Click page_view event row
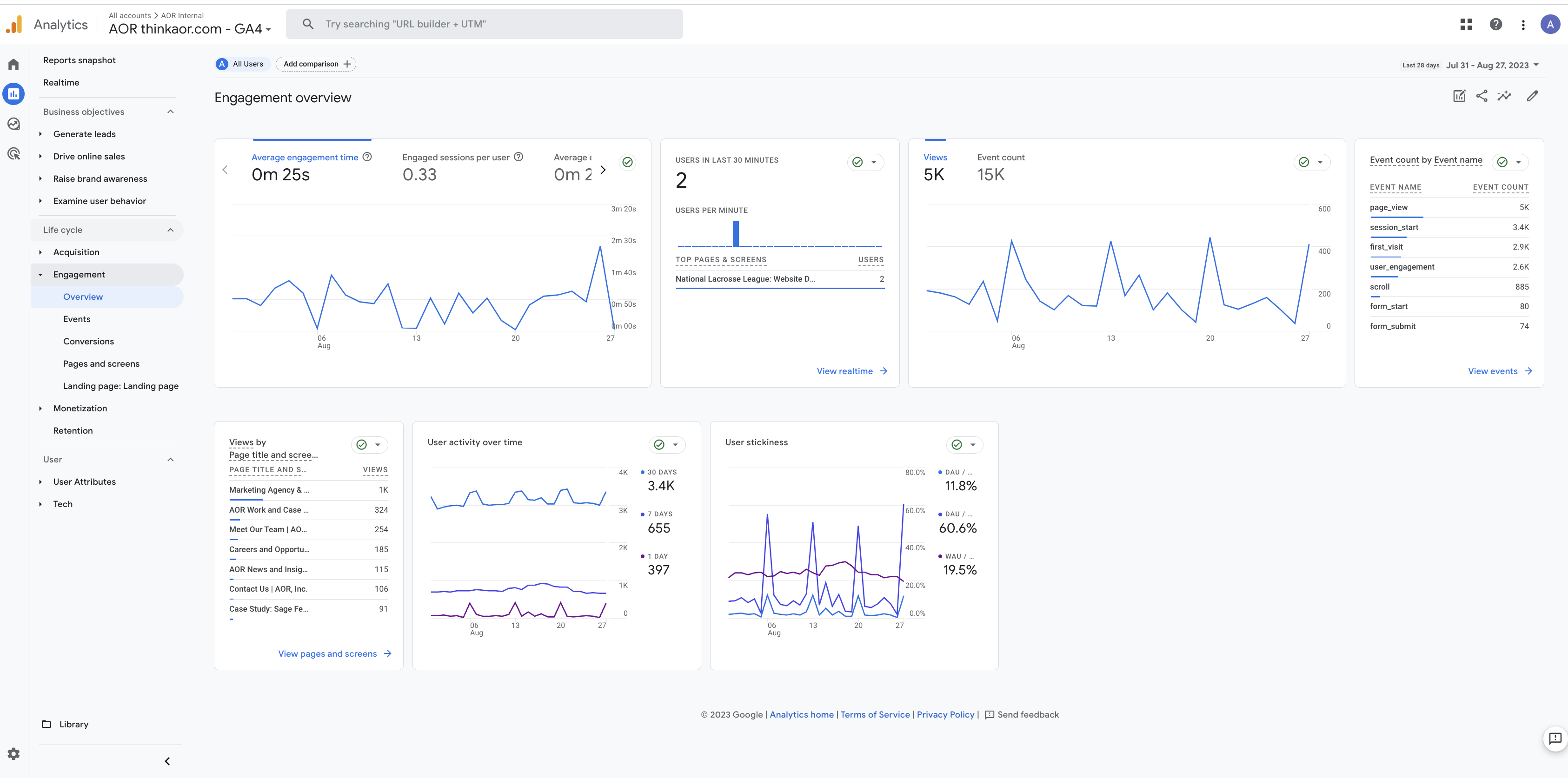This screenshot has width=1568, height=778. pos(1448,207)
